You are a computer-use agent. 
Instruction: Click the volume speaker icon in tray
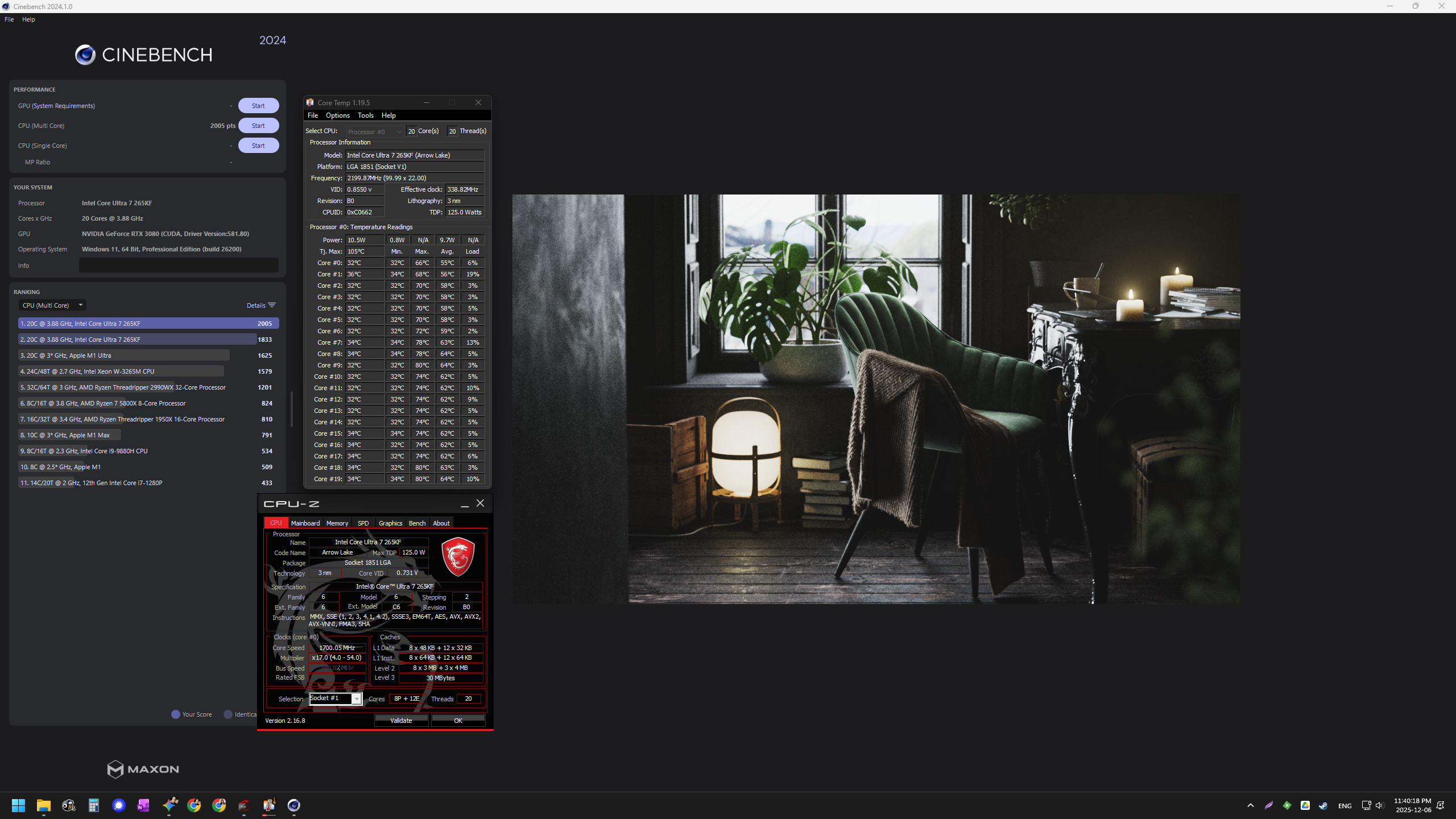(x=1379, y=805)
